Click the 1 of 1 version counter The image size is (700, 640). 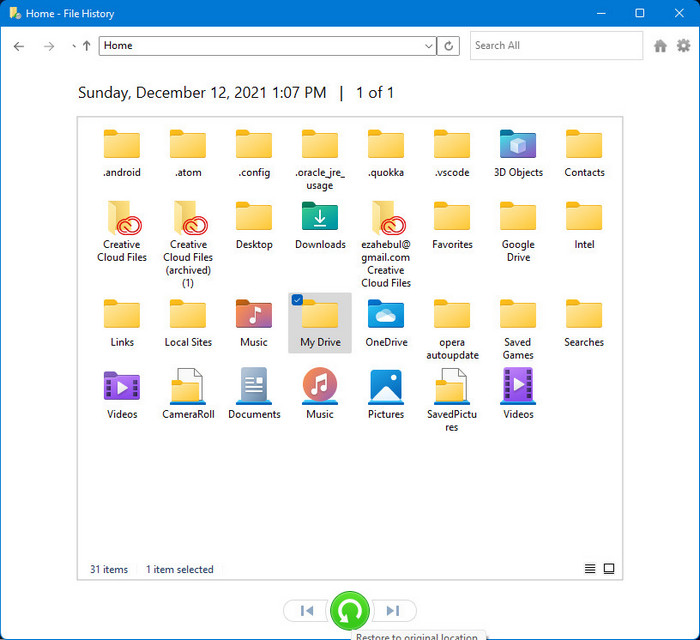tap(375, 93)
